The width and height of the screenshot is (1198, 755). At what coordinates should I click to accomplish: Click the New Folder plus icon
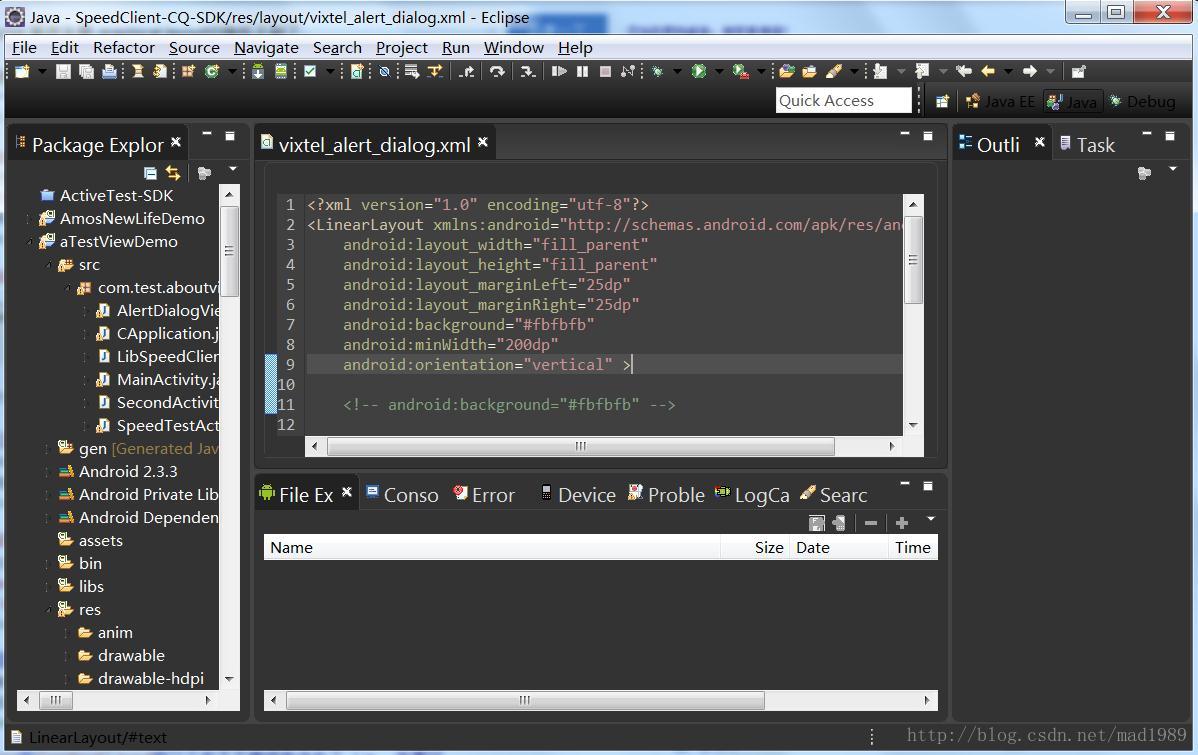click(x=902, y=523)
